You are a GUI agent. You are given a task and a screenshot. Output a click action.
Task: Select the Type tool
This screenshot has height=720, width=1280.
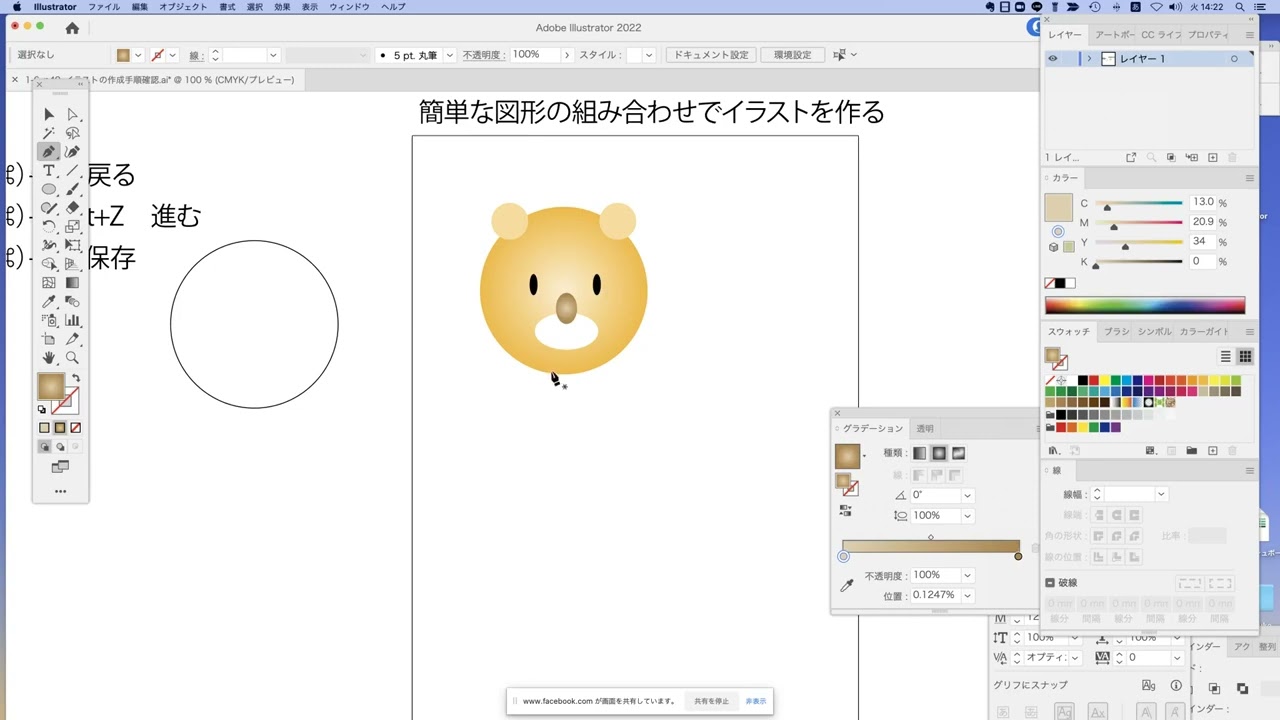coord(48,171)
